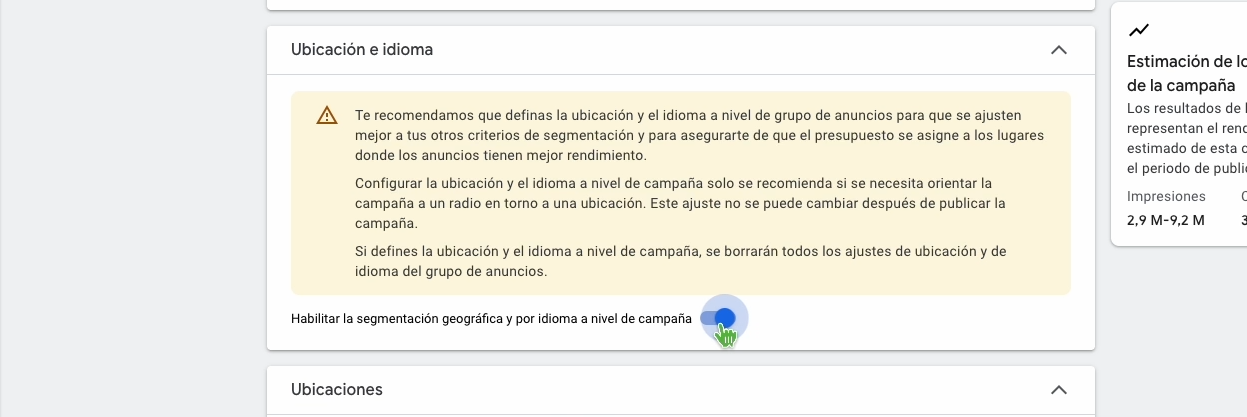Click the Si defines la ubicación paragraph
1247x417 pixels.
click(680, 261)
